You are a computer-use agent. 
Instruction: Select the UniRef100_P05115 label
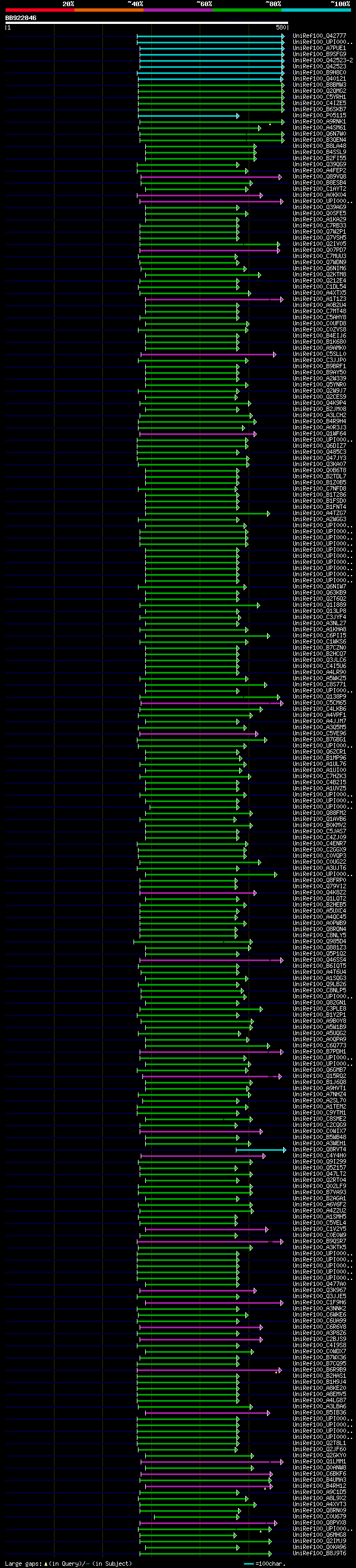[319, 116]
